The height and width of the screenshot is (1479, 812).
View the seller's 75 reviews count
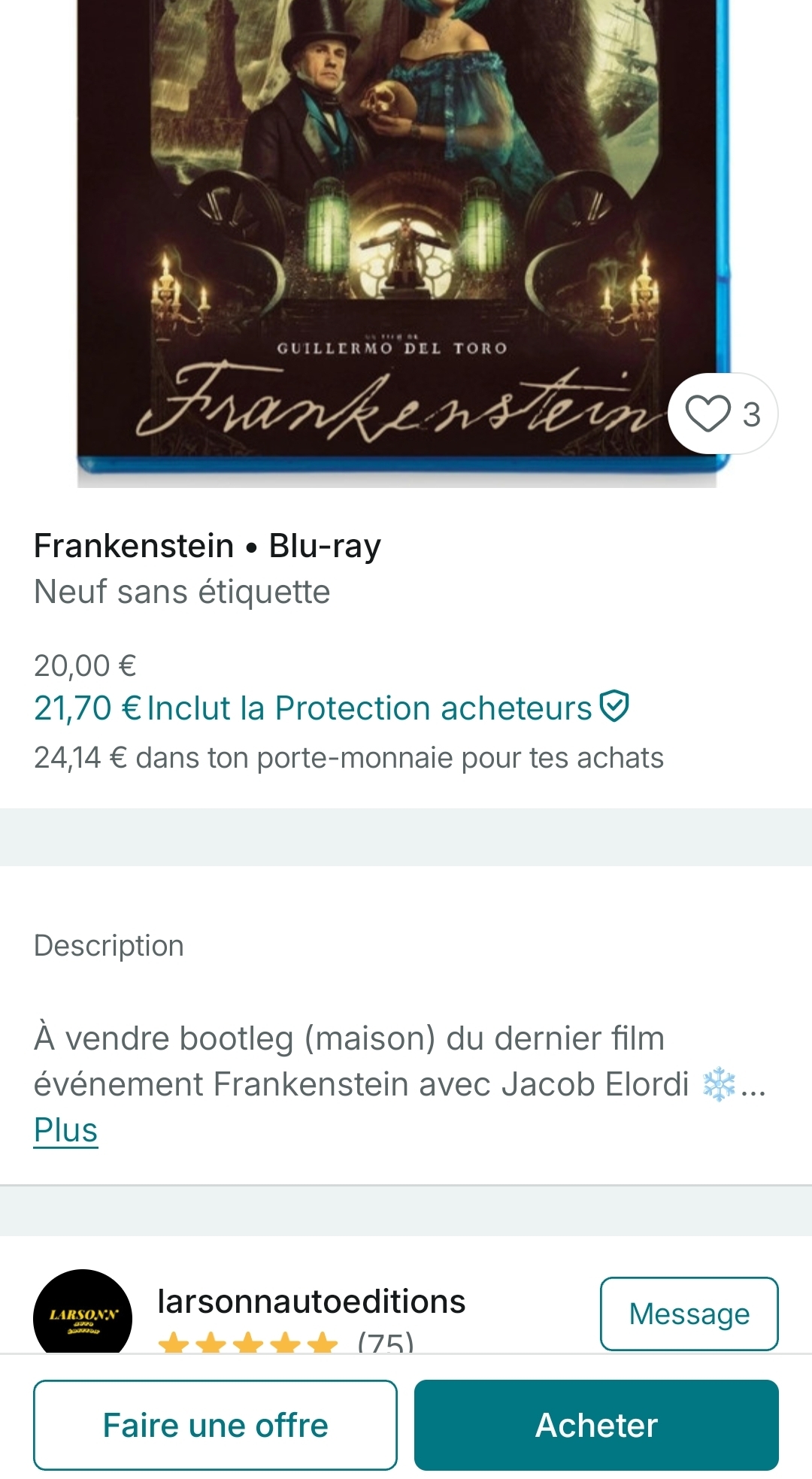click(385, 1344)
